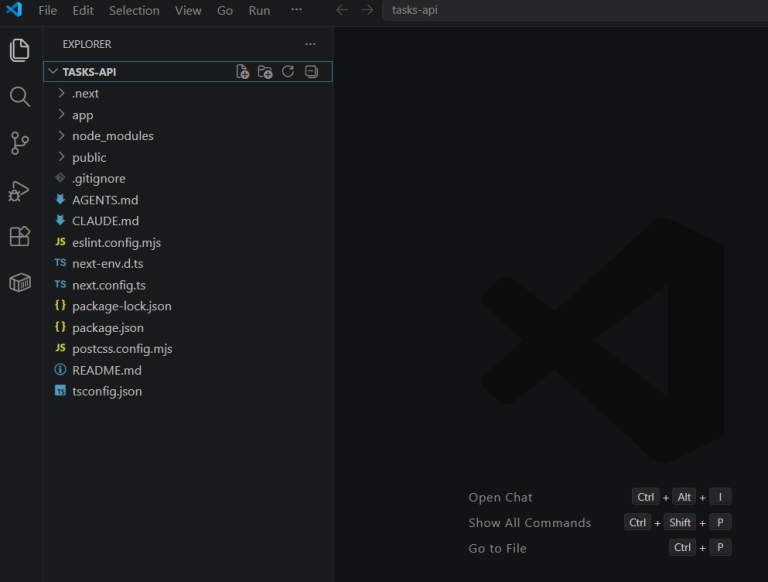The height and width of the screenshot is (582, 768).
Task: Click the Show All Commands shortcut hint
Action: click(x=529, y=523)
